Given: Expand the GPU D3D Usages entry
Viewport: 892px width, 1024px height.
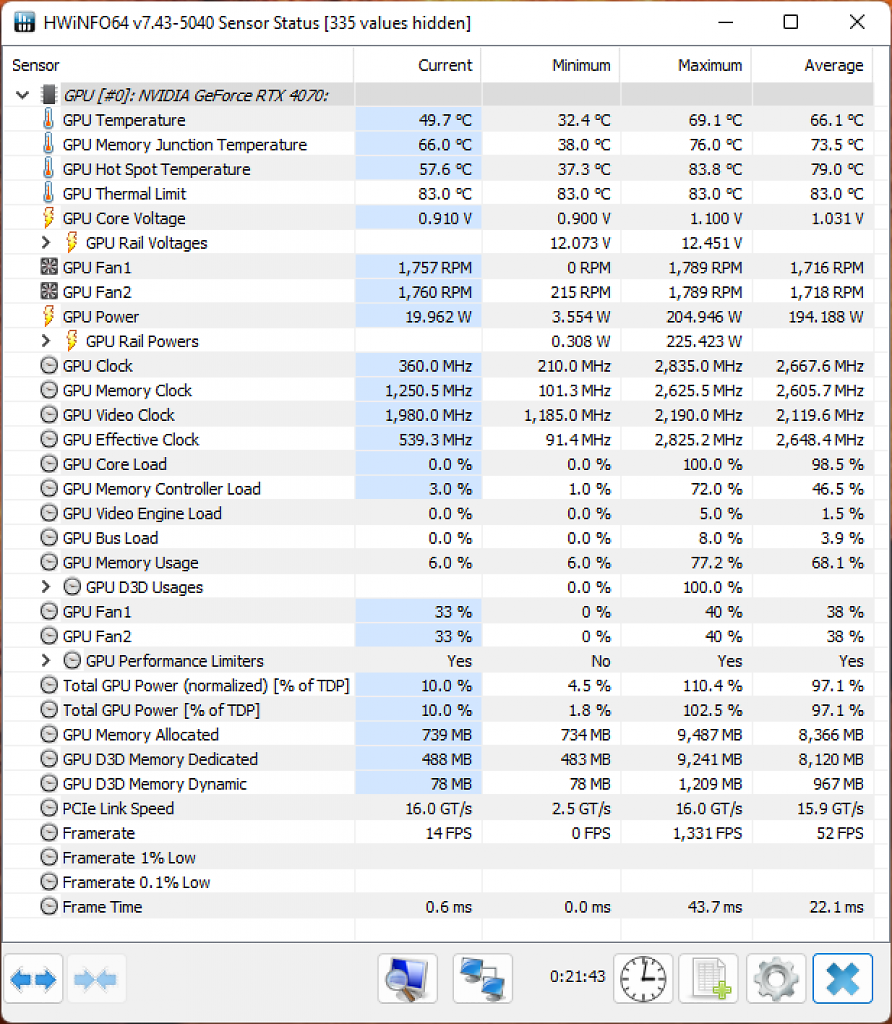Looking at the screenshot, I should click(45, 586).
